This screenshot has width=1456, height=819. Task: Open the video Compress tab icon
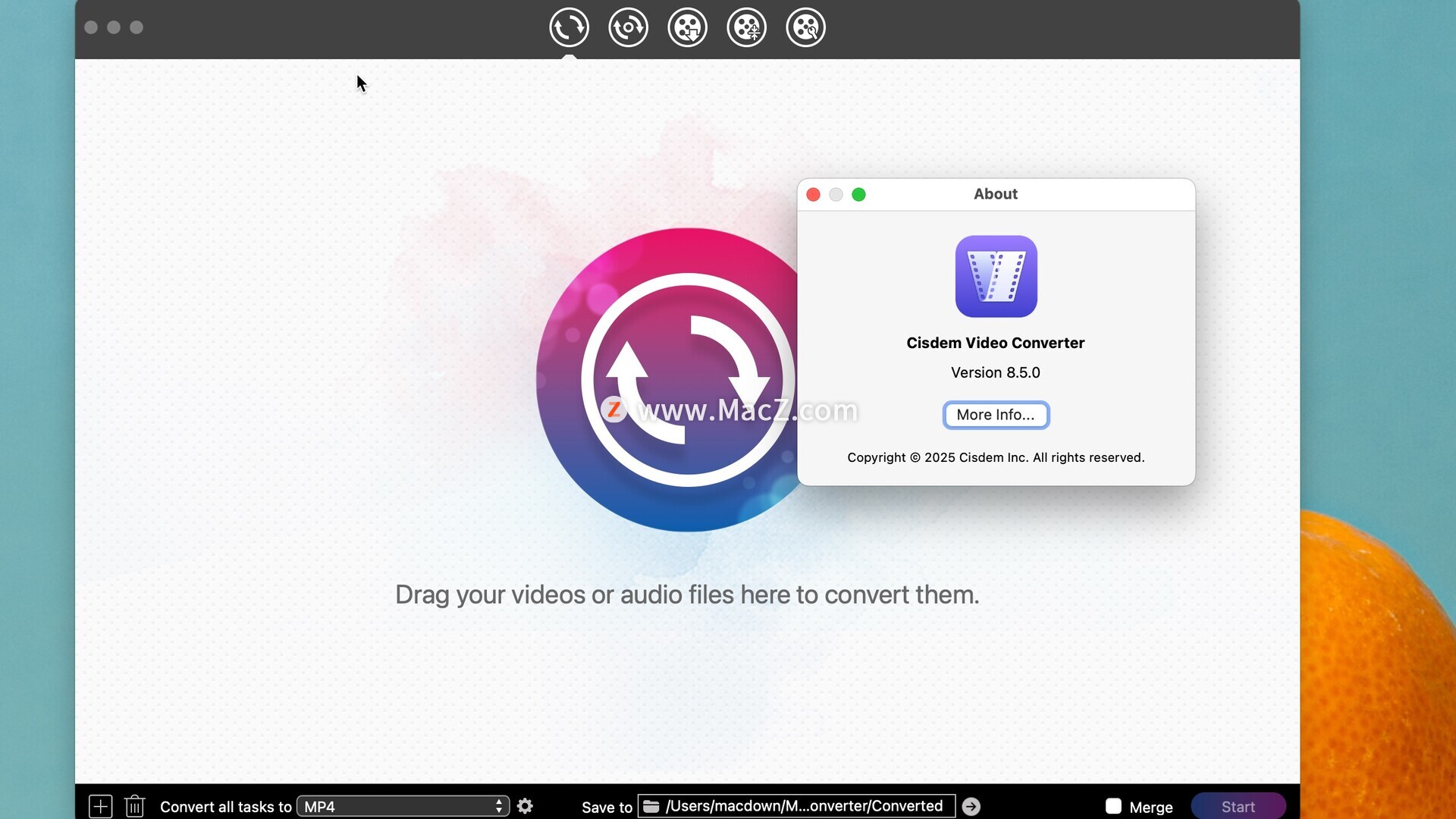[746, 28]
